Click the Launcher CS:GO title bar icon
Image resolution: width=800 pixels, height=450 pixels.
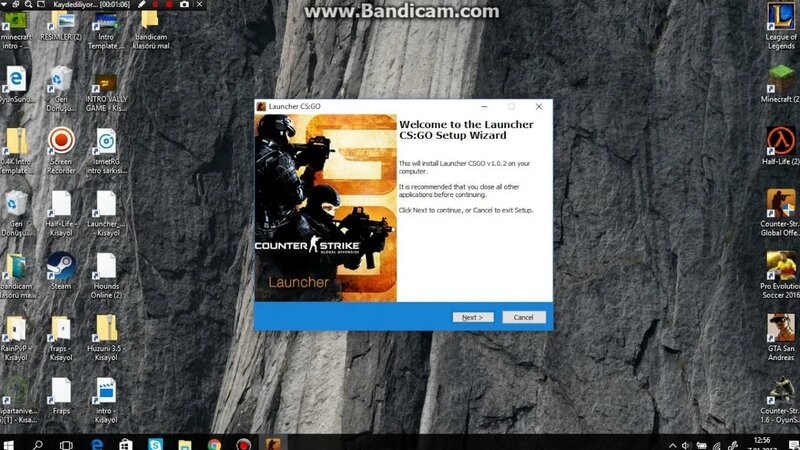coord(261,107)
